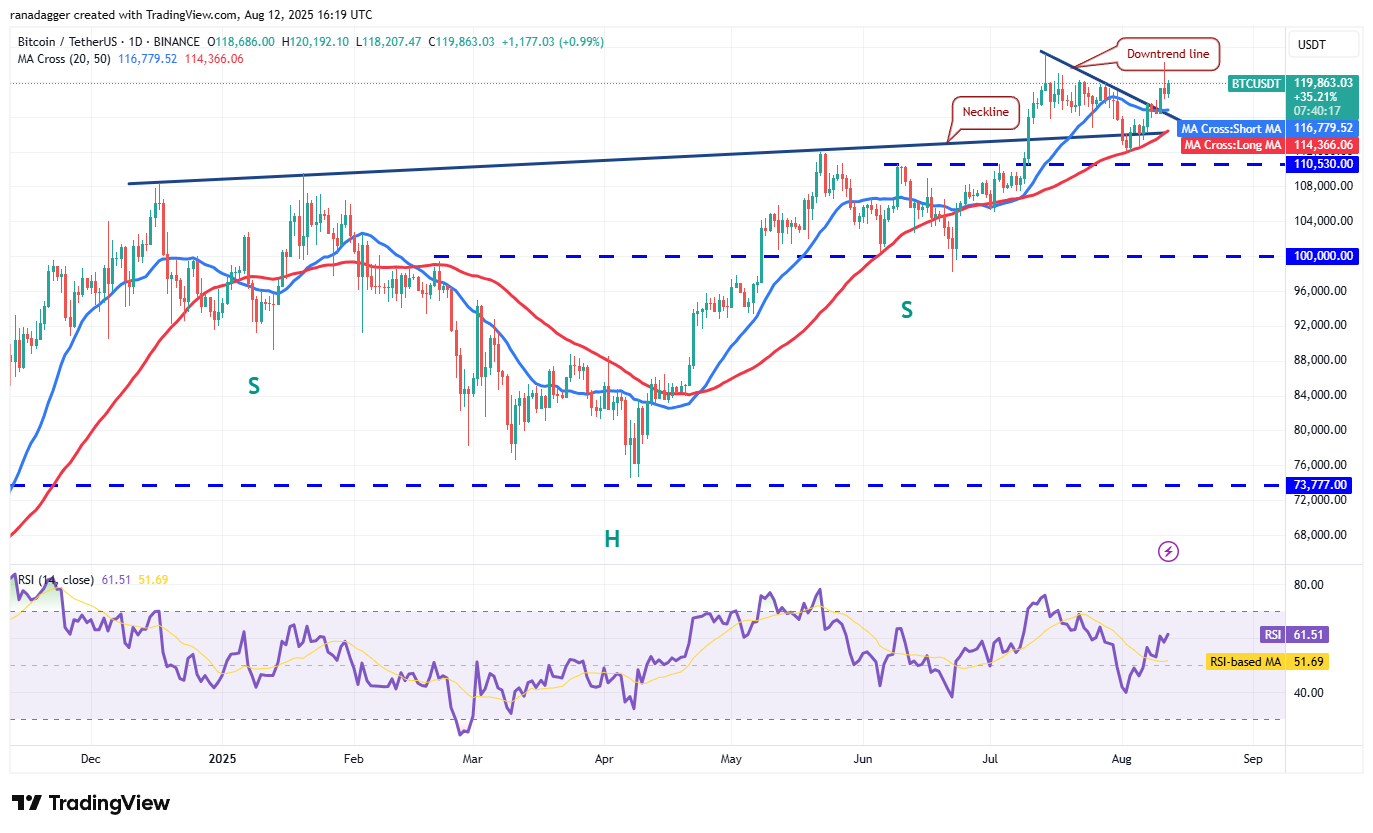
Task: Click the purple lightning bolt icon
Action: point(1168,551)
